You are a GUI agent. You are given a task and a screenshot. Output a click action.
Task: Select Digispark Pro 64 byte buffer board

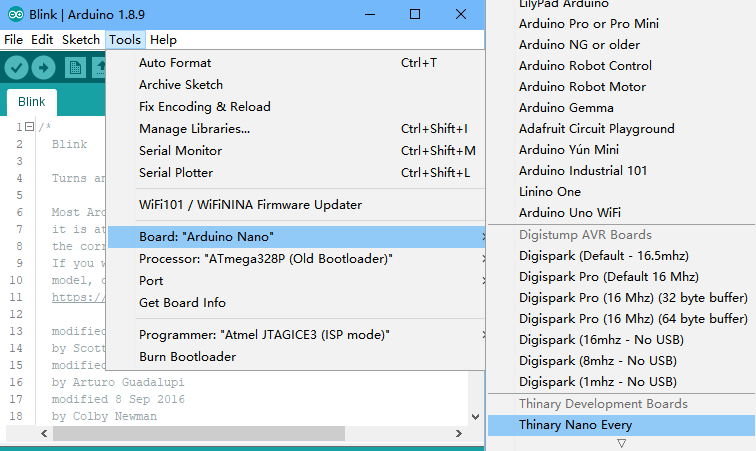[x=621, y=319]
